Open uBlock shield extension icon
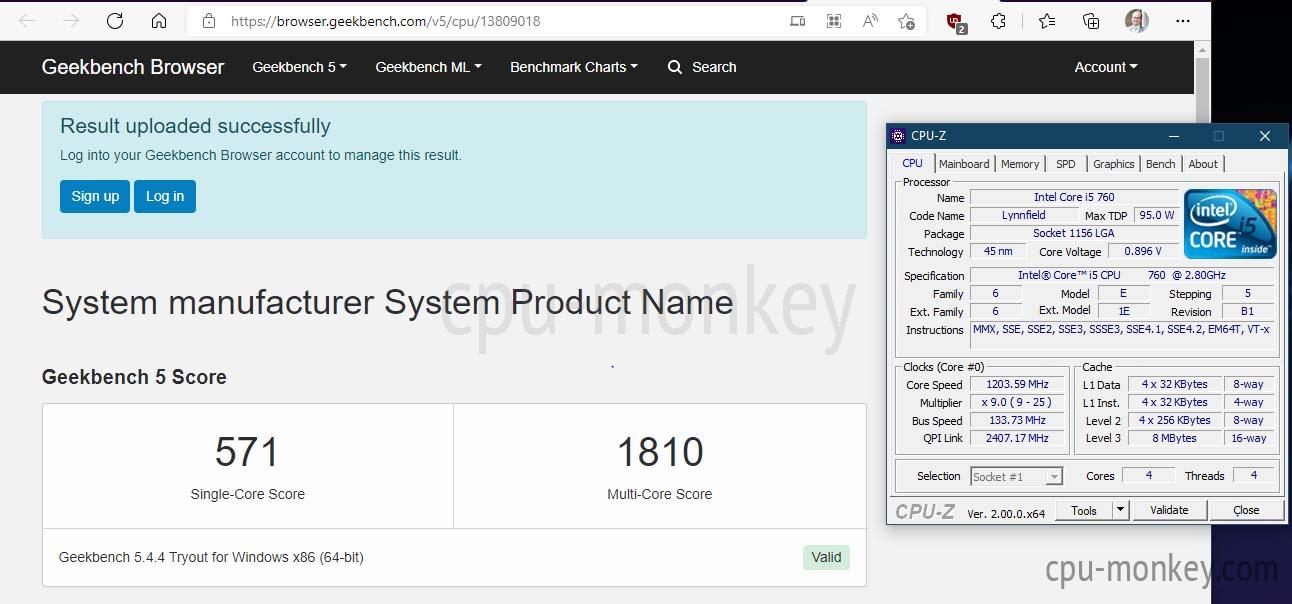This screenshot has height=604, width=1292. tap(956, 21)
